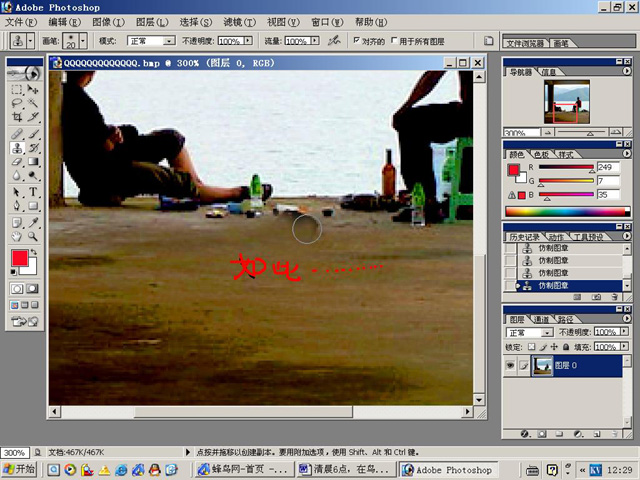Viewport: 640px width, 480px height.
Task: Select the Eyedropper tool
Action: (x=33, y=222)
